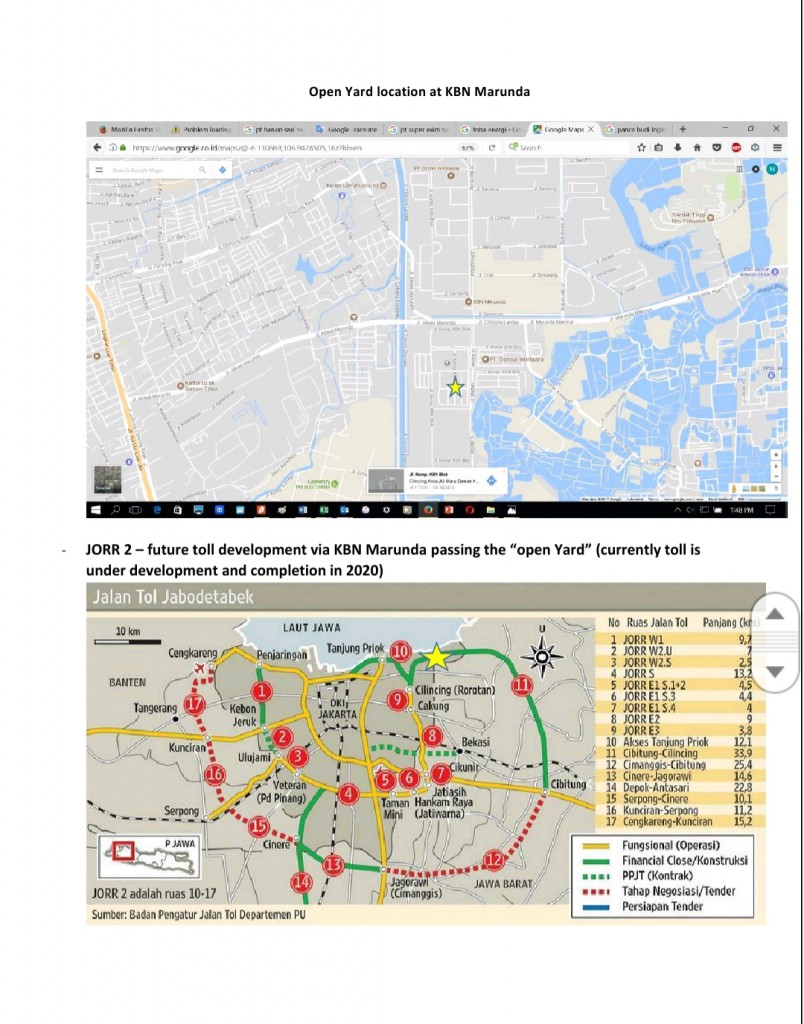The height and width of the screenshot is (1024, 804).
Task: Click the Search Google Maps field
Action: [x=153, y=170]
